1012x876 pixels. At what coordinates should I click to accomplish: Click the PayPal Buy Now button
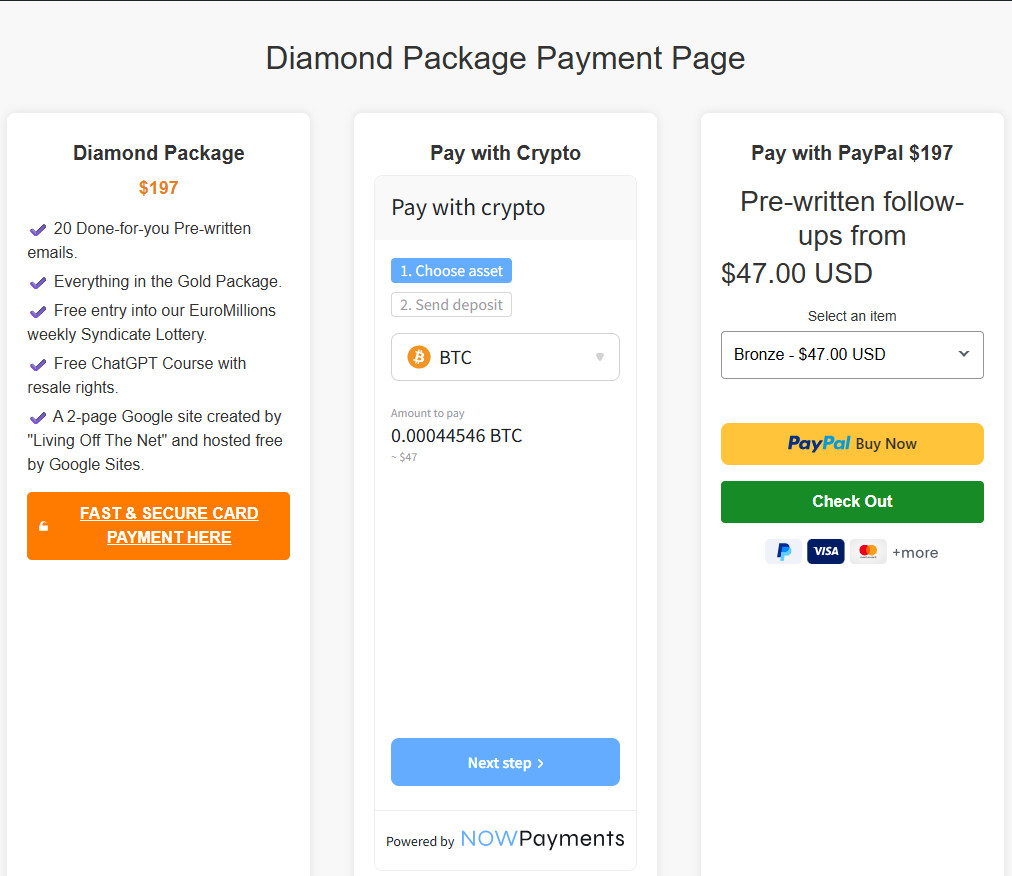pos(852,444)
